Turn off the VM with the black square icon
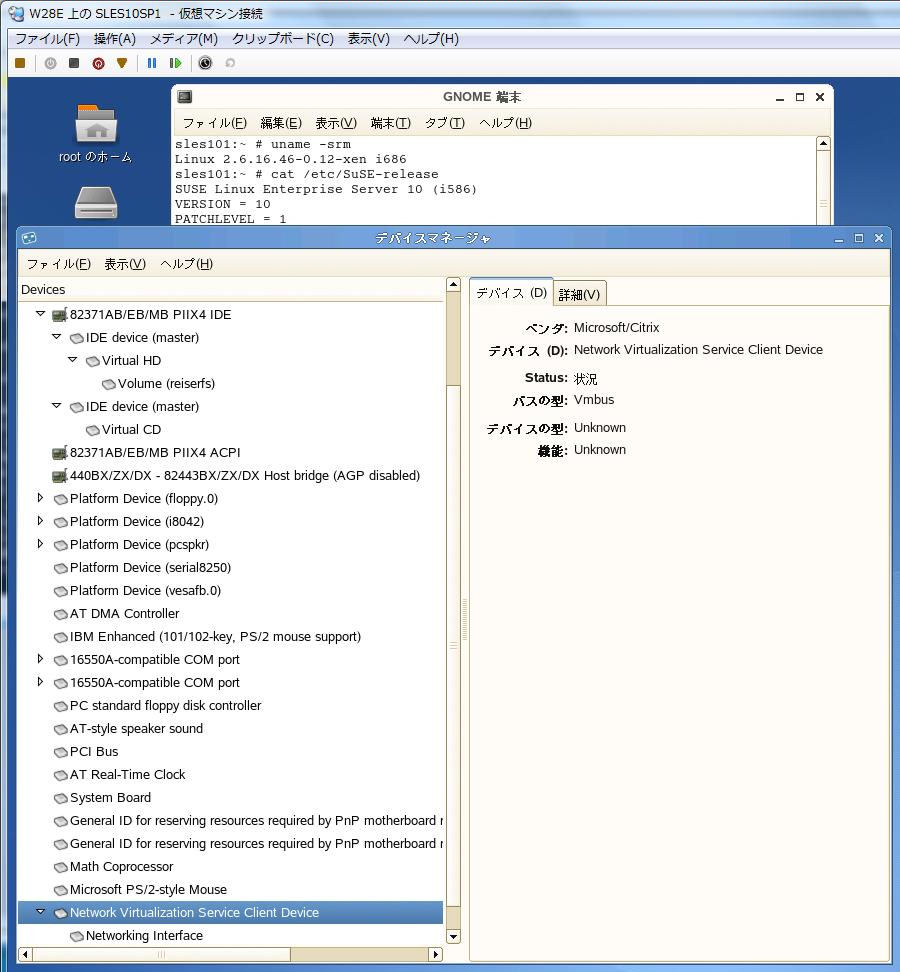 (74, 63)
